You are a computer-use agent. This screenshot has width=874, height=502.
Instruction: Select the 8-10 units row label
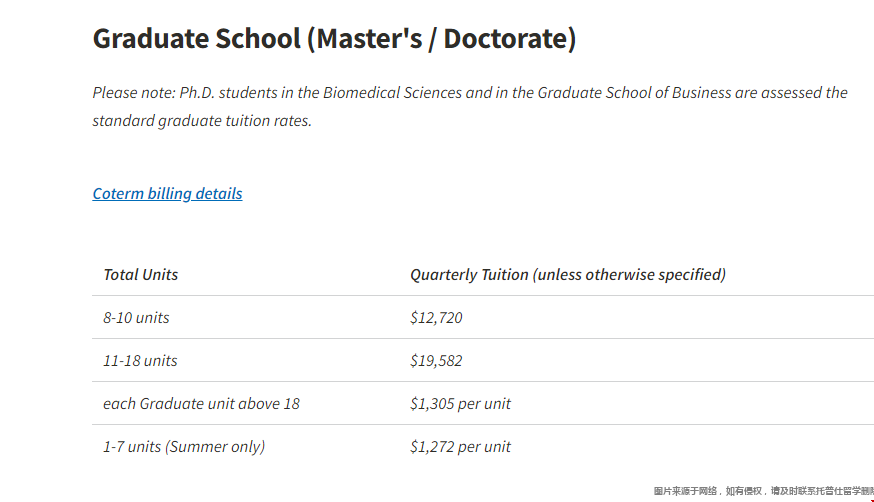tap(136, 318)
